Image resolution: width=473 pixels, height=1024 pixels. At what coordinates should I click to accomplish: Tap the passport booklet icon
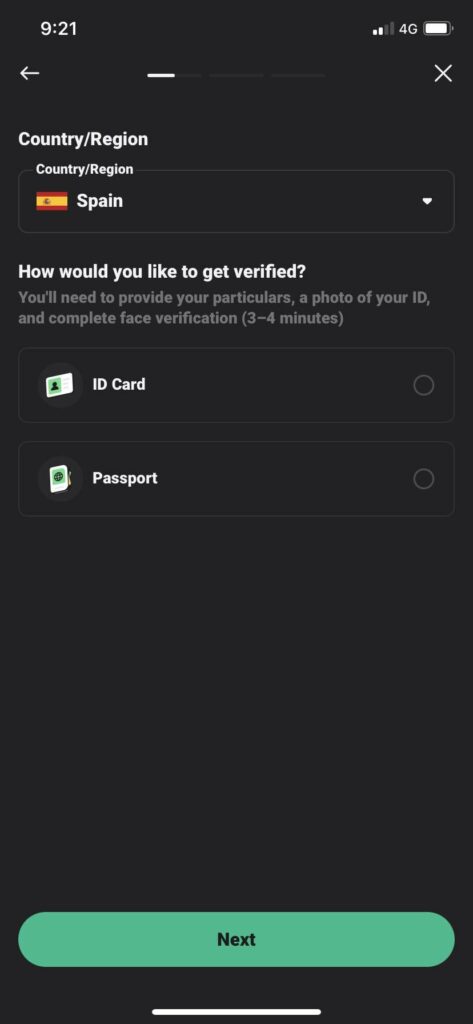click(60, 479)
